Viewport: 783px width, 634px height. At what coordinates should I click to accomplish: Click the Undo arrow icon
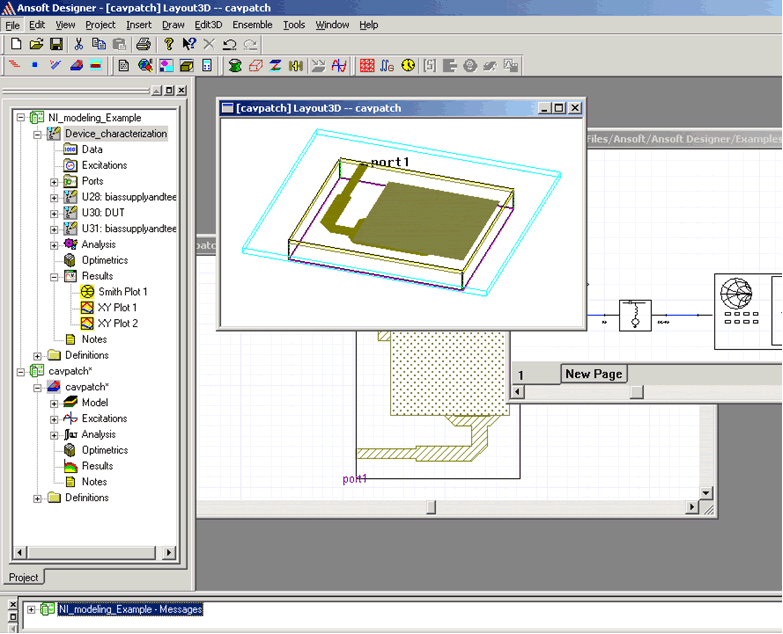(x=229, y=44)
